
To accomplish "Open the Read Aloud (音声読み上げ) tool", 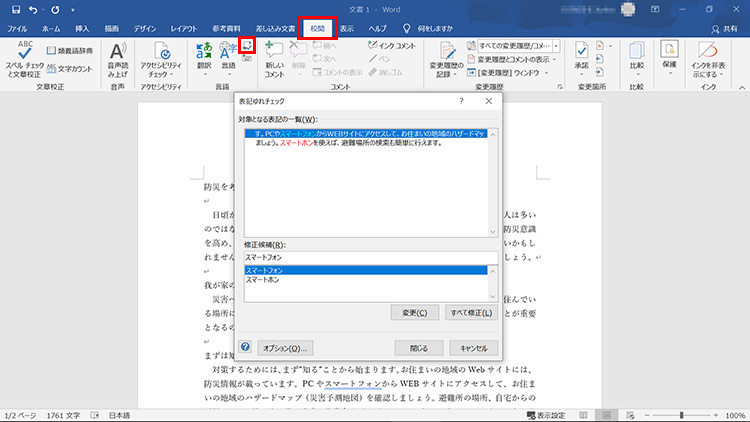I will [x=117, y=60].
